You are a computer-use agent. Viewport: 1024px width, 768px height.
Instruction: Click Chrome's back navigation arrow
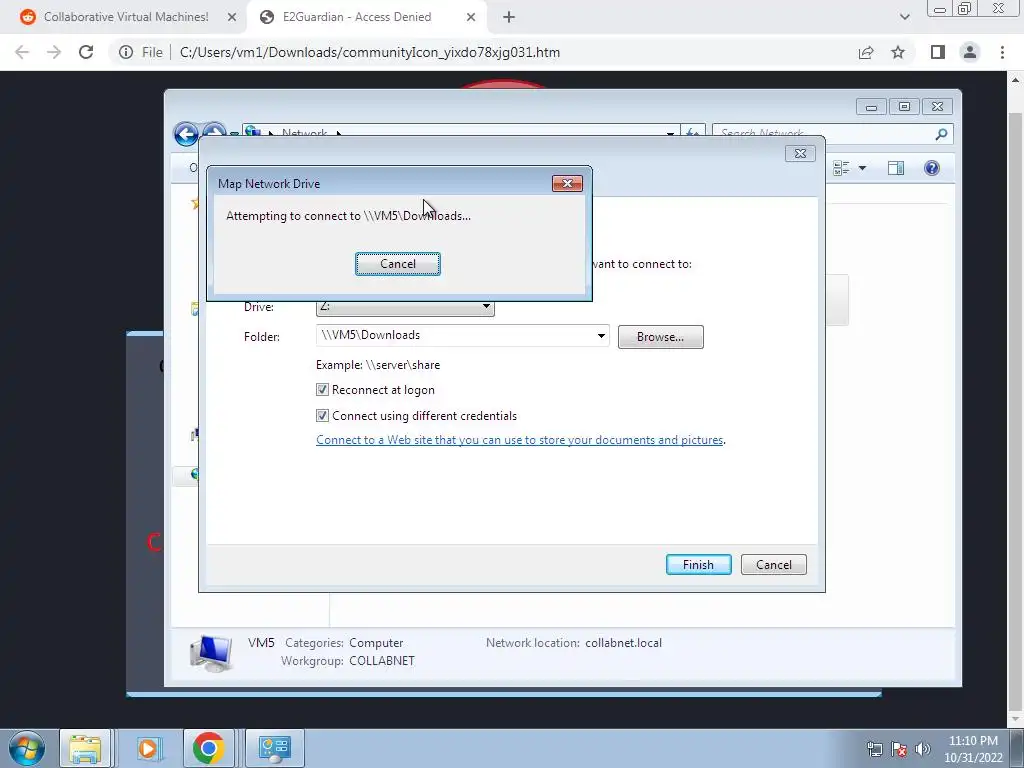22,52
